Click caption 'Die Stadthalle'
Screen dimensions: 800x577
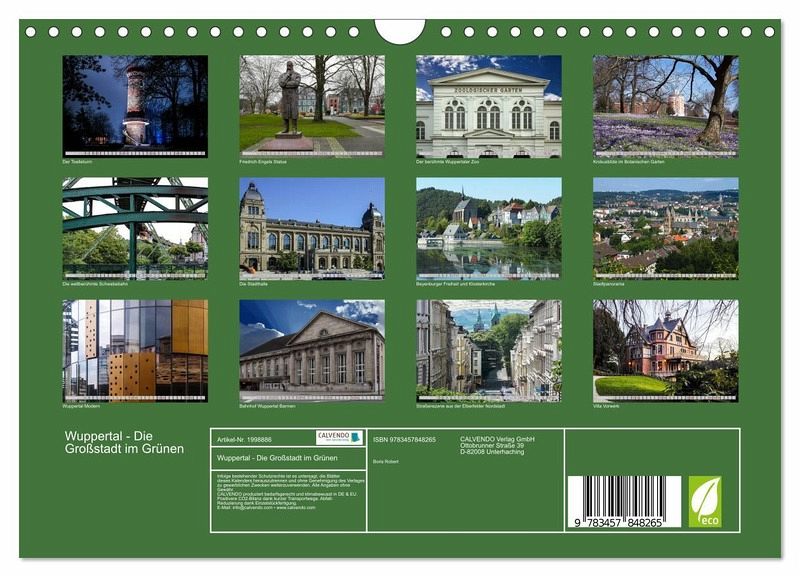coord(254,284)
